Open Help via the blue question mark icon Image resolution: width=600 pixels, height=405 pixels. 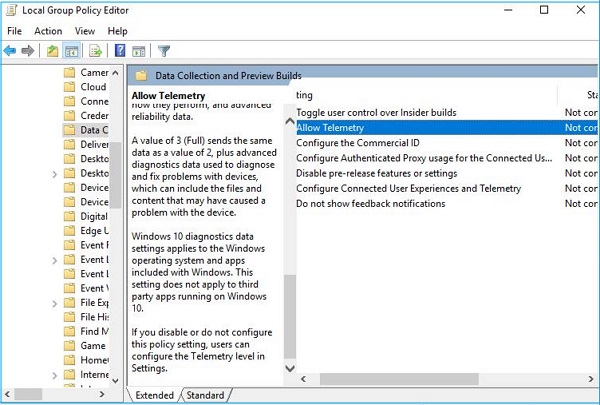click(120, 51)
